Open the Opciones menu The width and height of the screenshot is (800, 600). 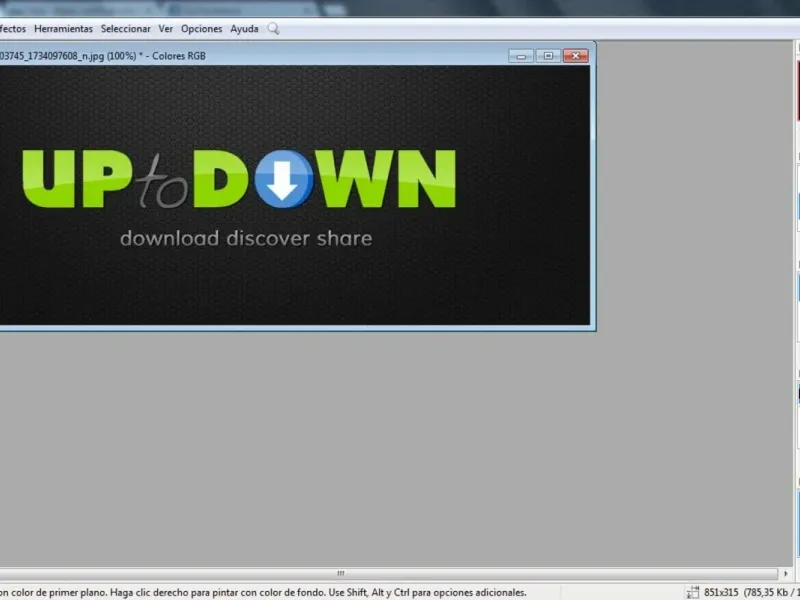click(202, 29)
